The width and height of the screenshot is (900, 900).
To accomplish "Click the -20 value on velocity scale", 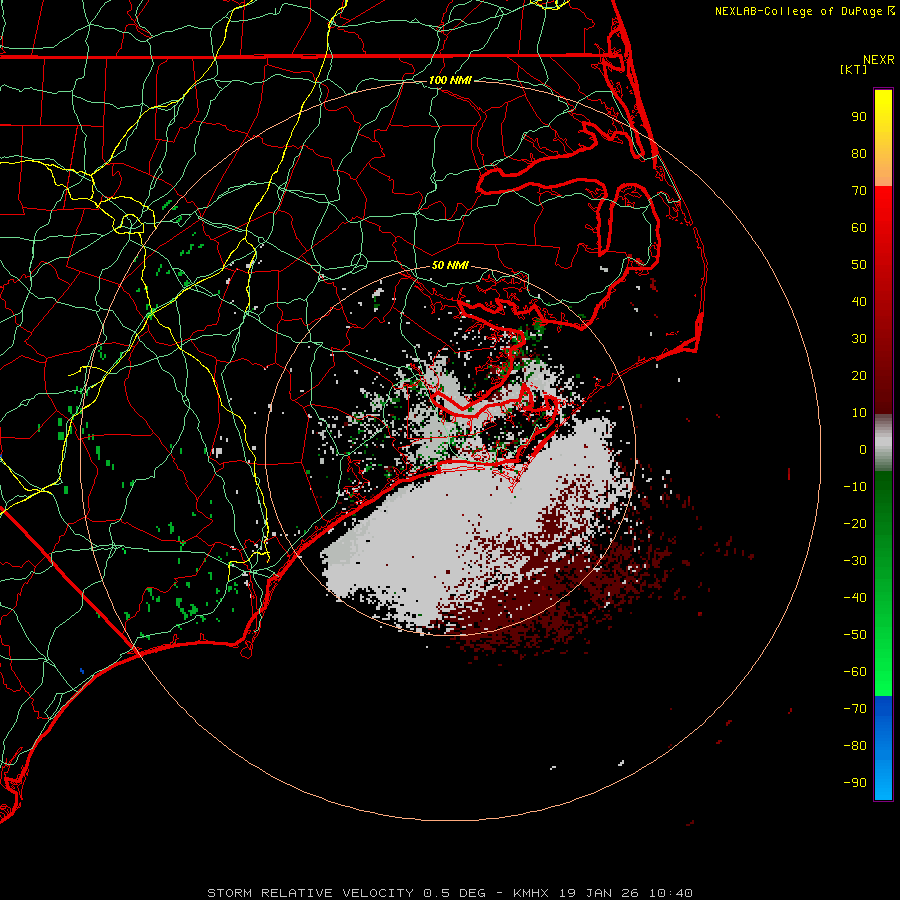I will [855, 523].
